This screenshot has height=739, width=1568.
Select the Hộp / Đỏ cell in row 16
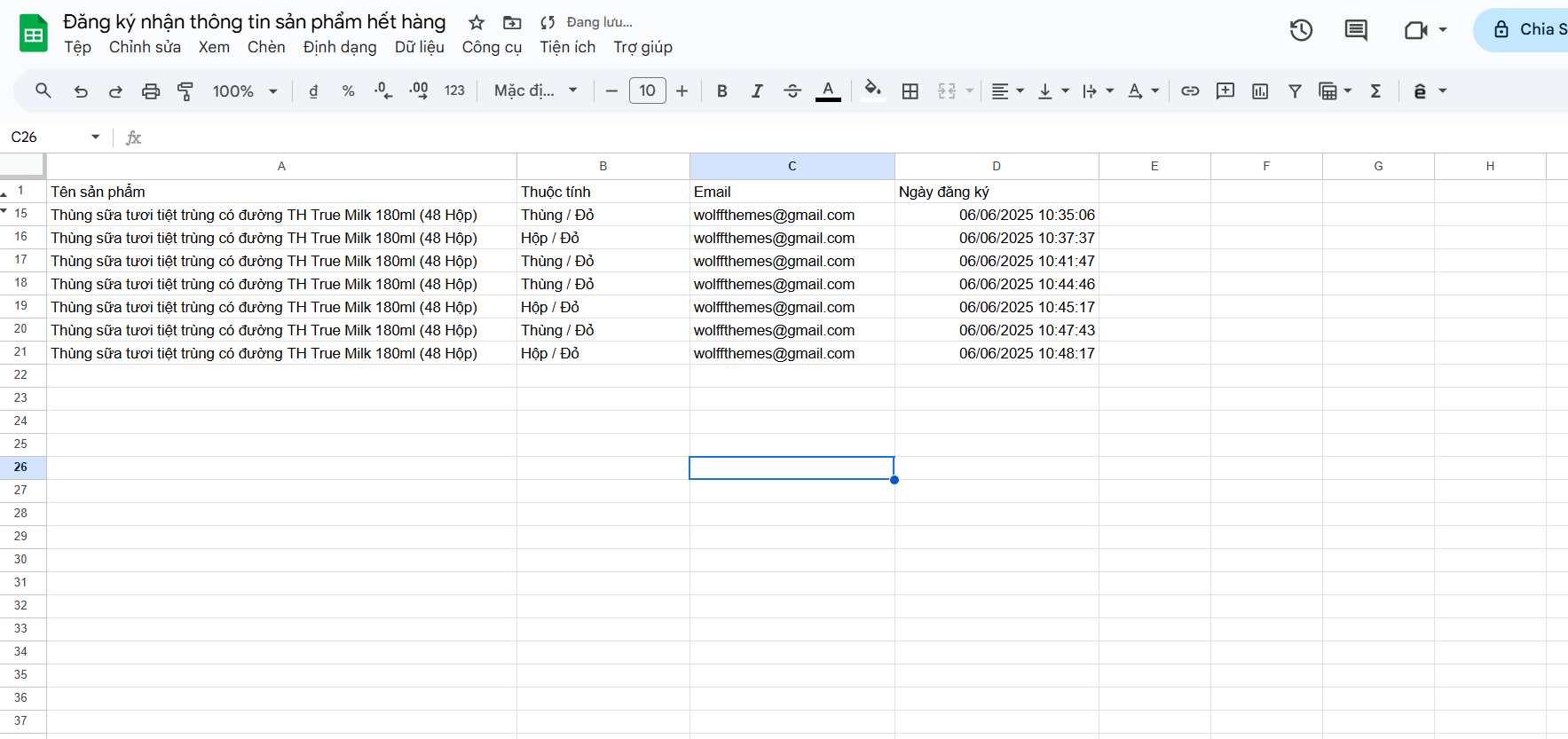603,238
